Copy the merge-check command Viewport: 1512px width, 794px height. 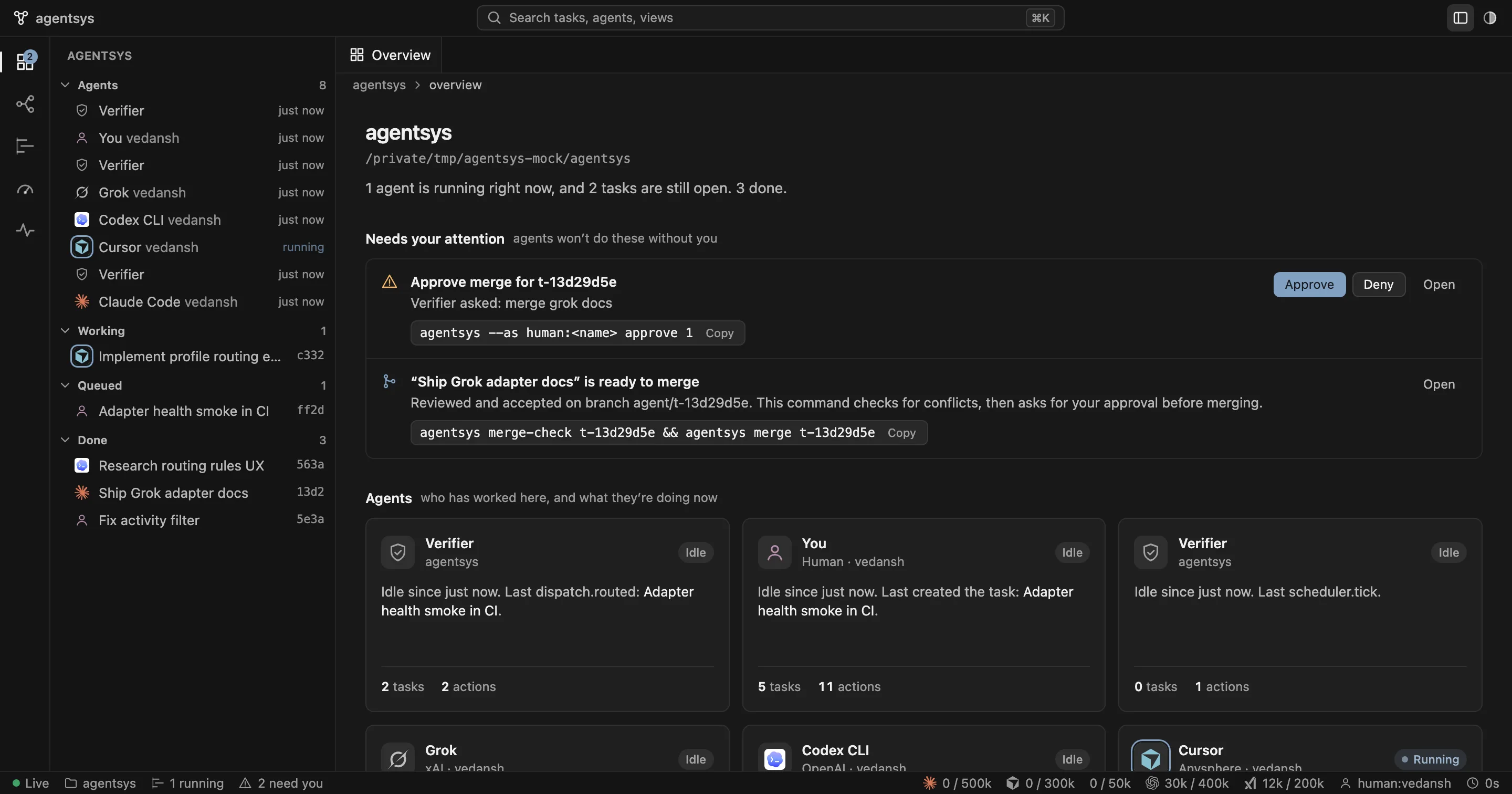point(901,433)
